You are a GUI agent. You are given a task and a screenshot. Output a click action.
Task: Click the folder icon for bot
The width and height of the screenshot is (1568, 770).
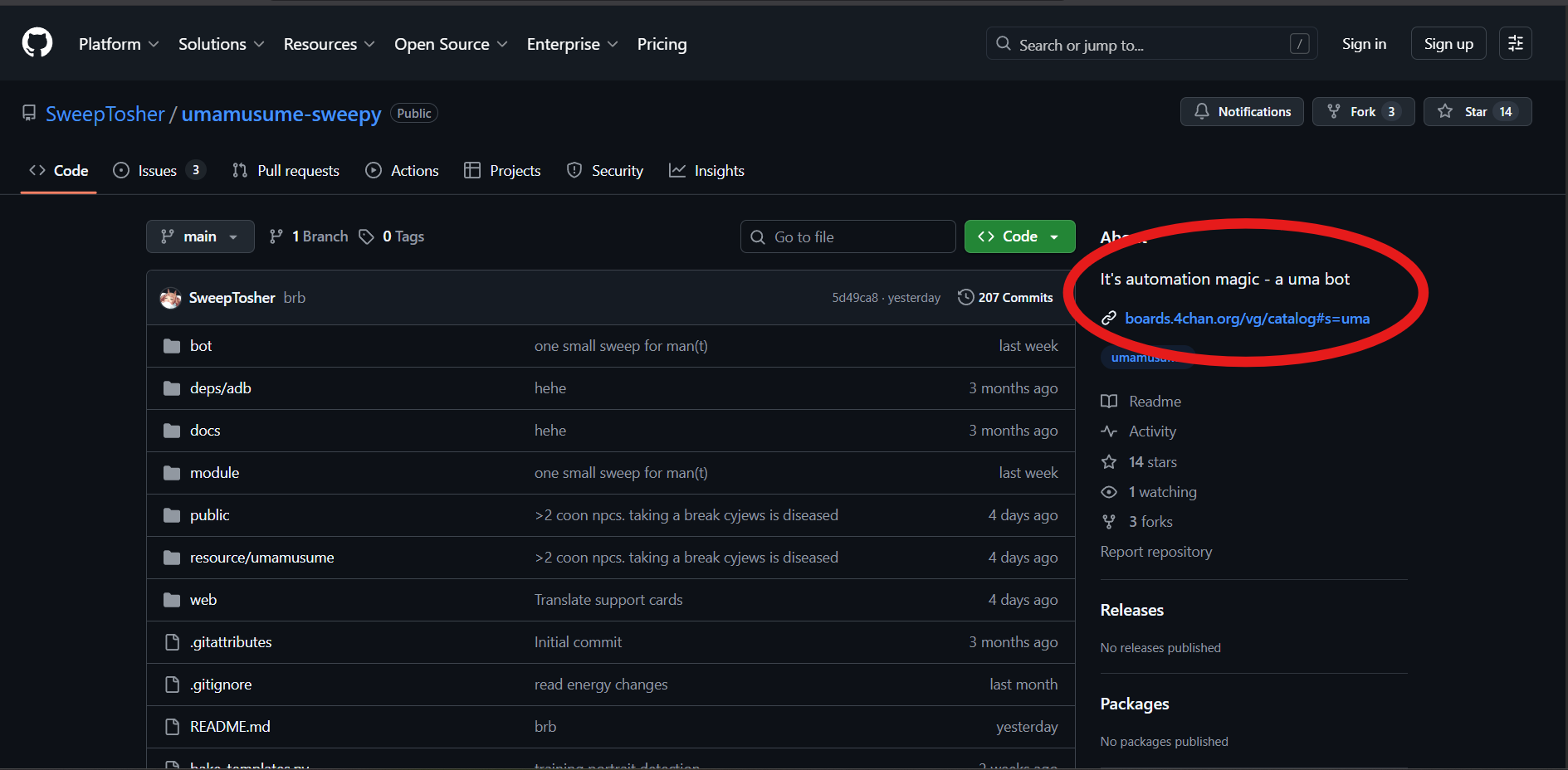pyautogui.click(x=172, y=346)
